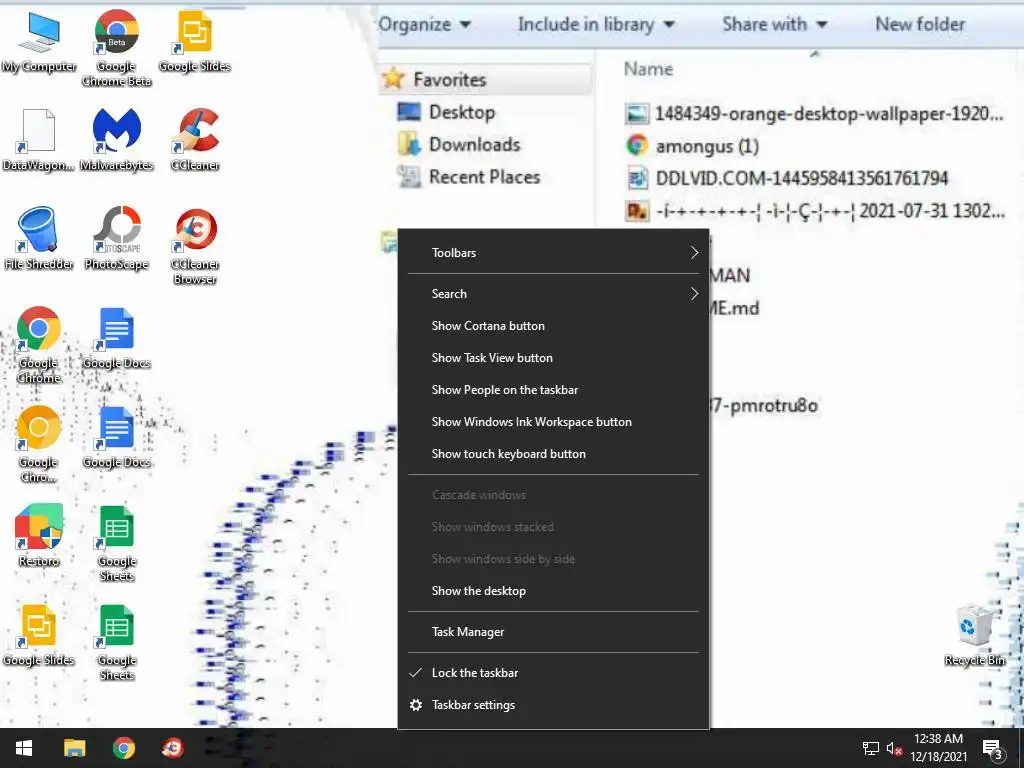Open Include in library dropdown
Image resolution: width=1024 pixels, height=768 pixels.
point(596,24)
